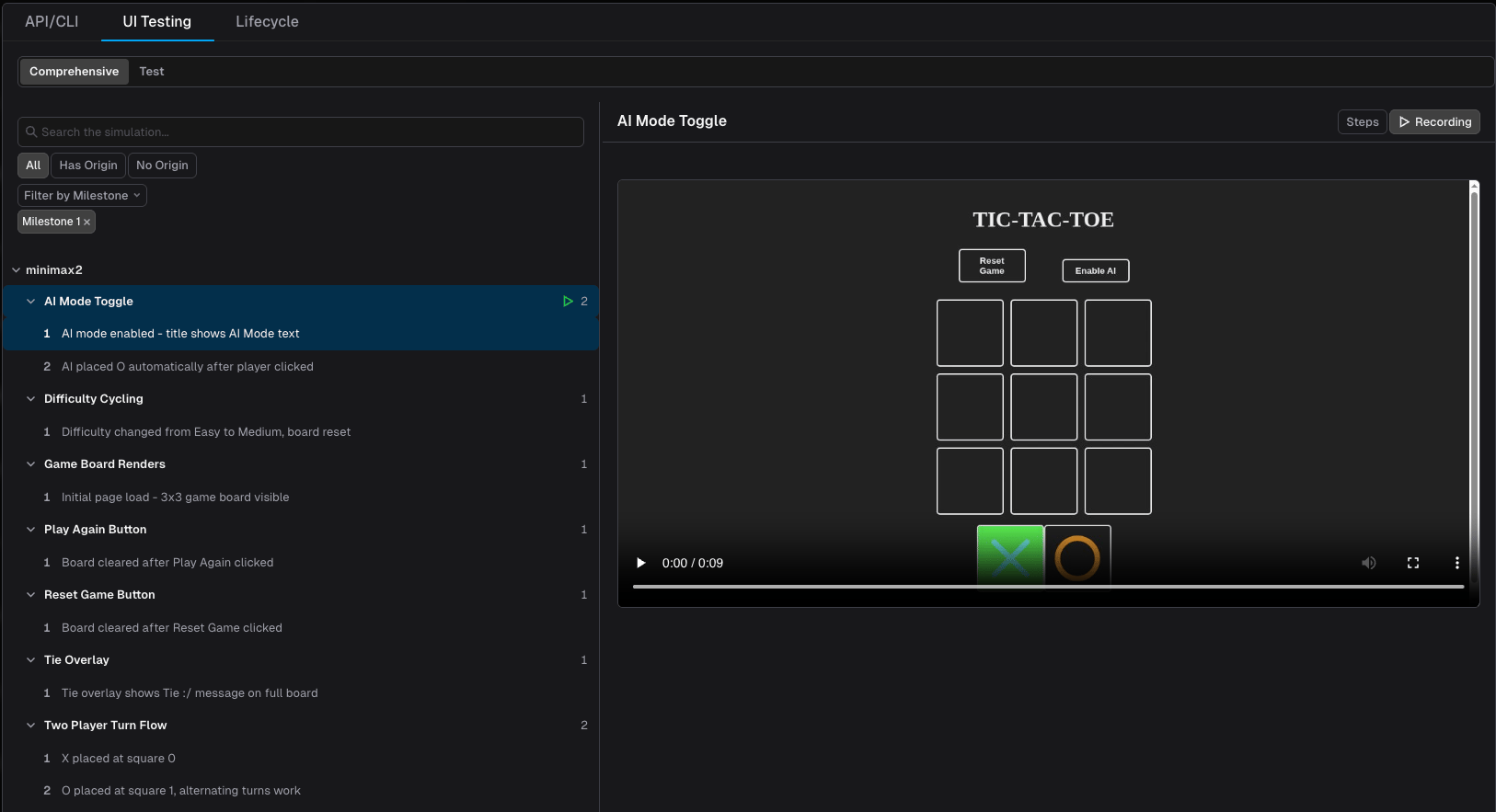Select 'AI placed O automatically after player clicked'
Screen dimensions: 1496x812
[x=301, y=367]
